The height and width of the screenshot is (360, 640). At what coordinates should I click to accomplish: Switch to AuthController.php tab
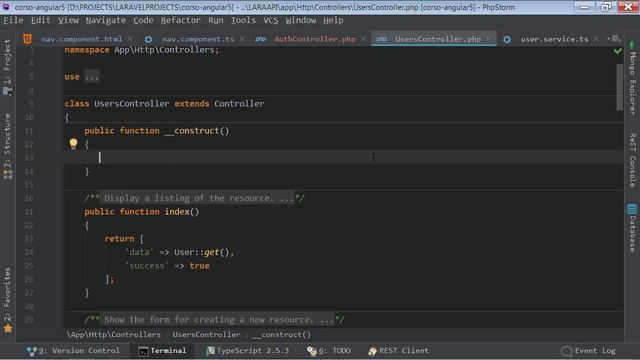click(315, 39)
